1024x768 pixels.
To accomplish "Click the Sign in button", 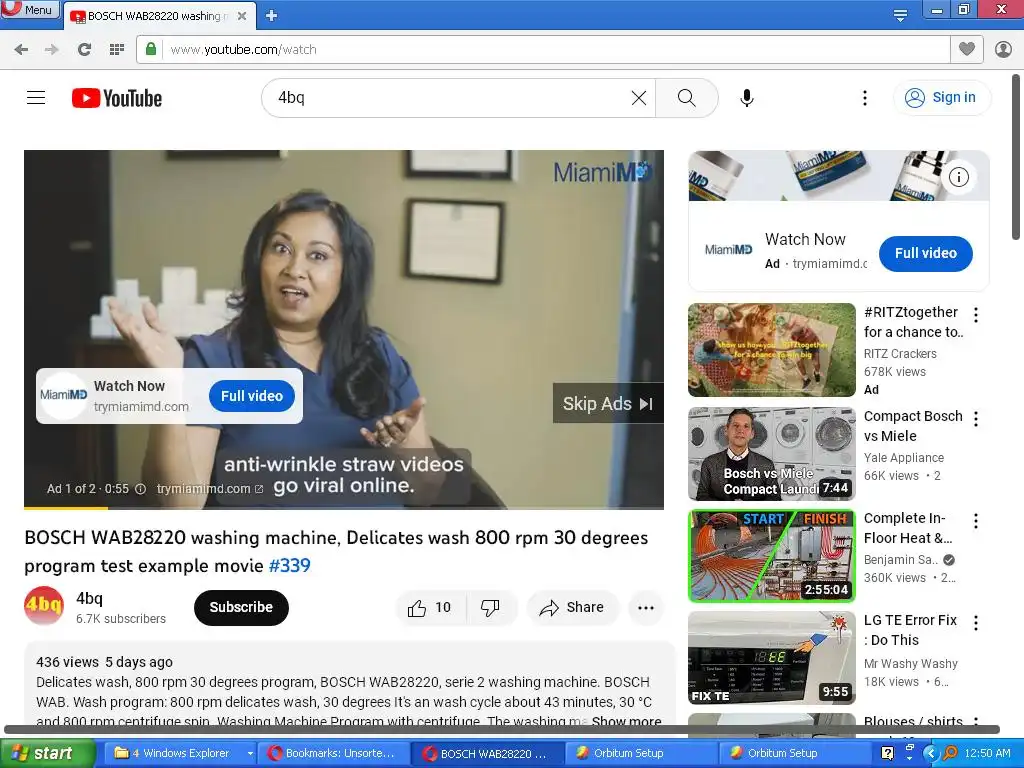I will pos(940,97).
